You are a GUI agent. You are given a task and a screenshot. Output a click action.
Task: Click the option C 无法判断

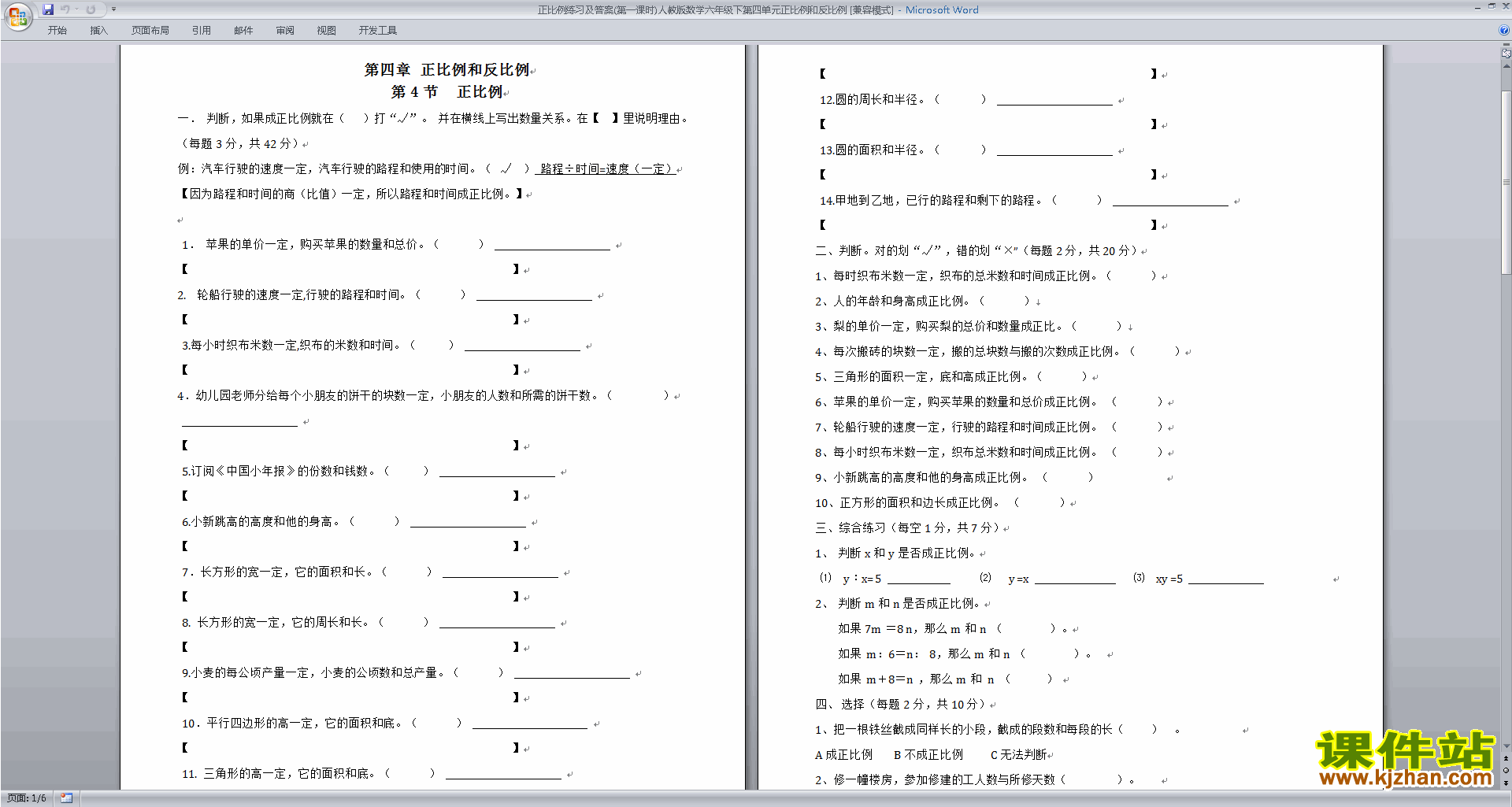pos(1019,754)
